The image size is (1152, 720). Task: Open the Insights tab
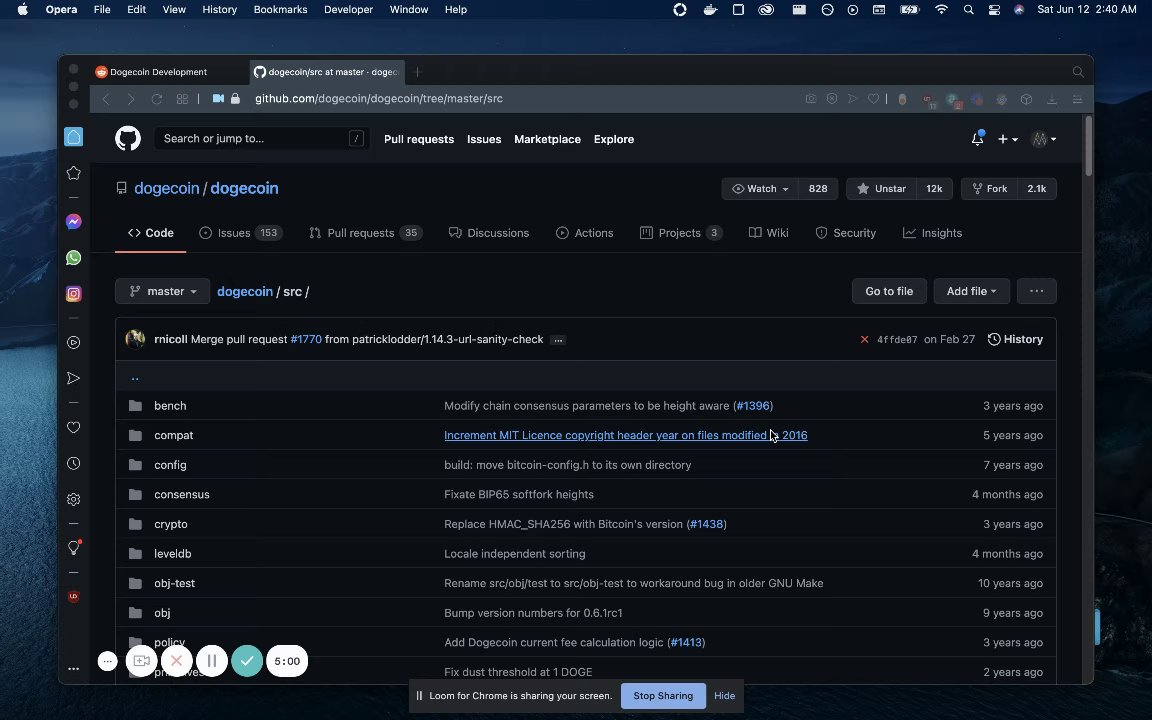932,233
